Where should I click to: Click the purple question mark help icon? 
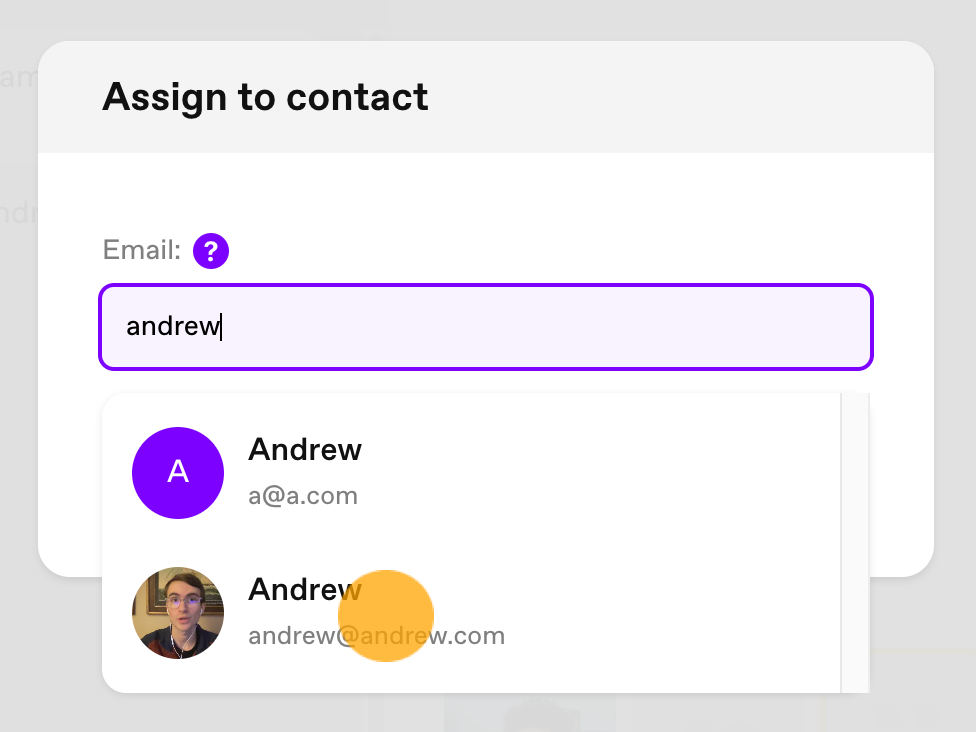tap(211, 251)
